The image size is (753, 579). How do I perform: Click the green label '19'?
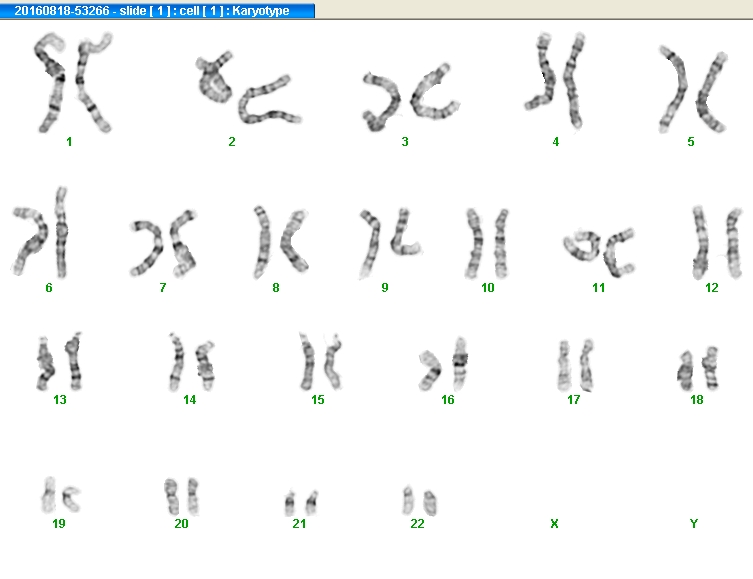tap(59, 523)
